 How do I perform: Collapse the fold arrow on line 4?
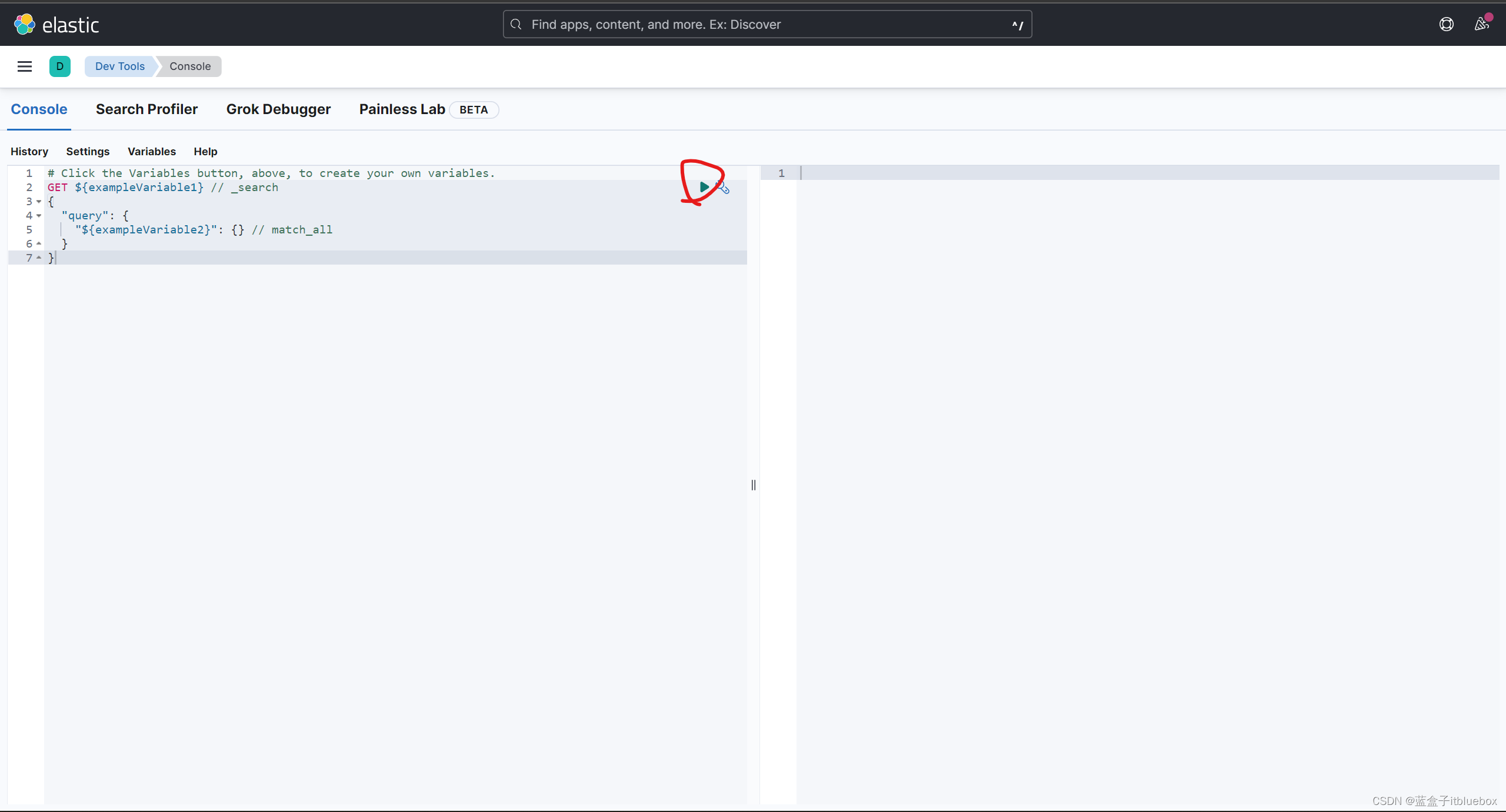click(x=39, y=216)
